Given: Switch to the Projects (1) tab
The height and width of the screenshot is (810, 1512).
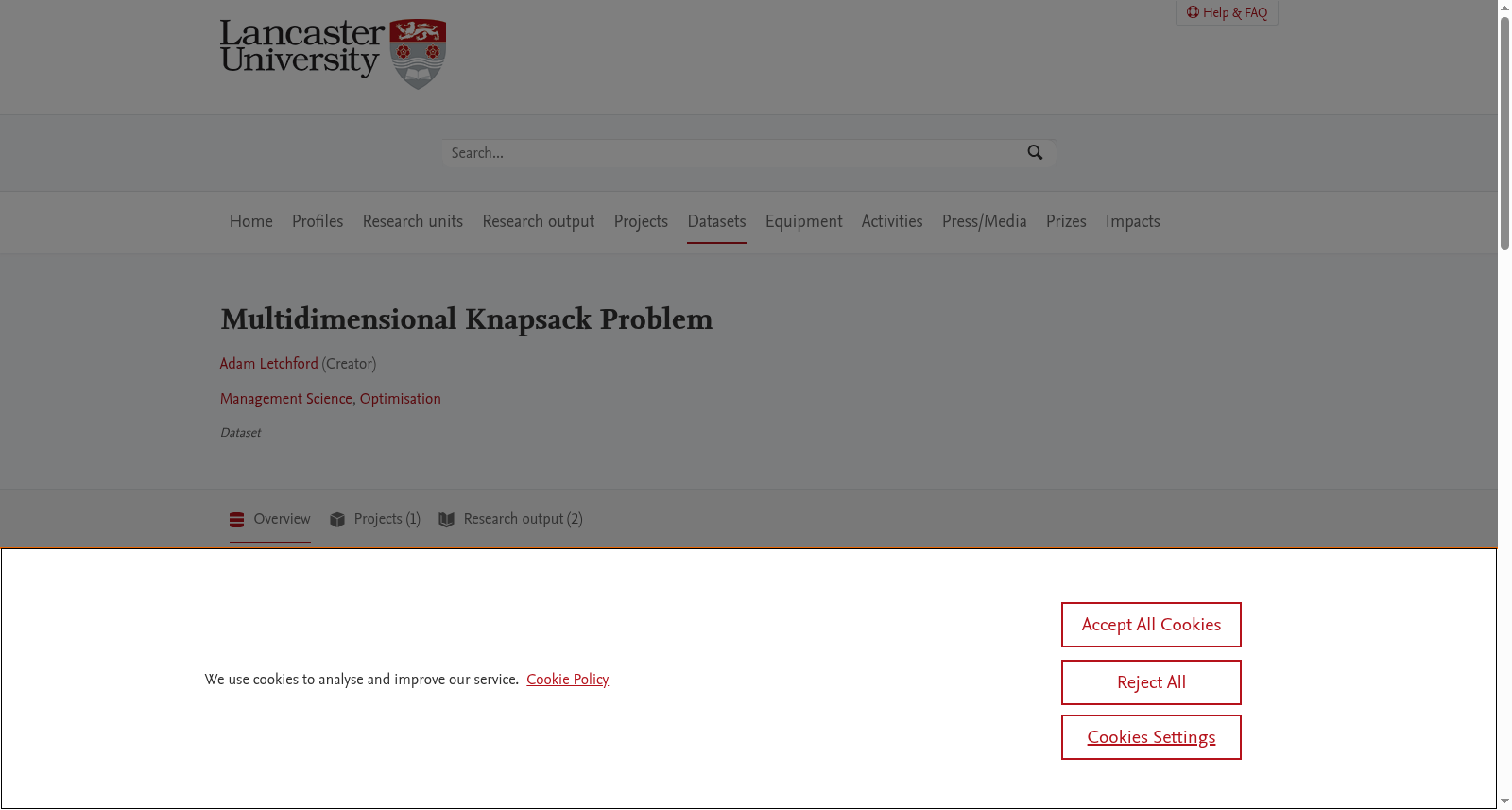Looking at the screenshot, I should point(375,519).
